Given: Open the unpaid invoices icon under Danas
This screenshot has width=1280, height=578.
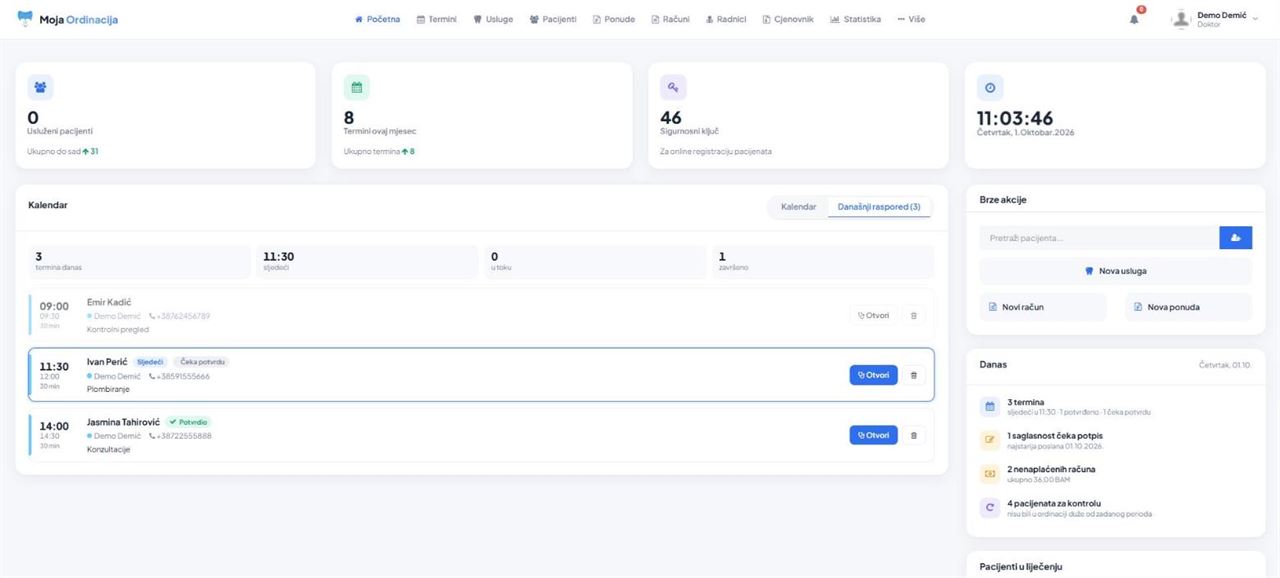Looking at the screenshot, I should click(x=990, y=473).
